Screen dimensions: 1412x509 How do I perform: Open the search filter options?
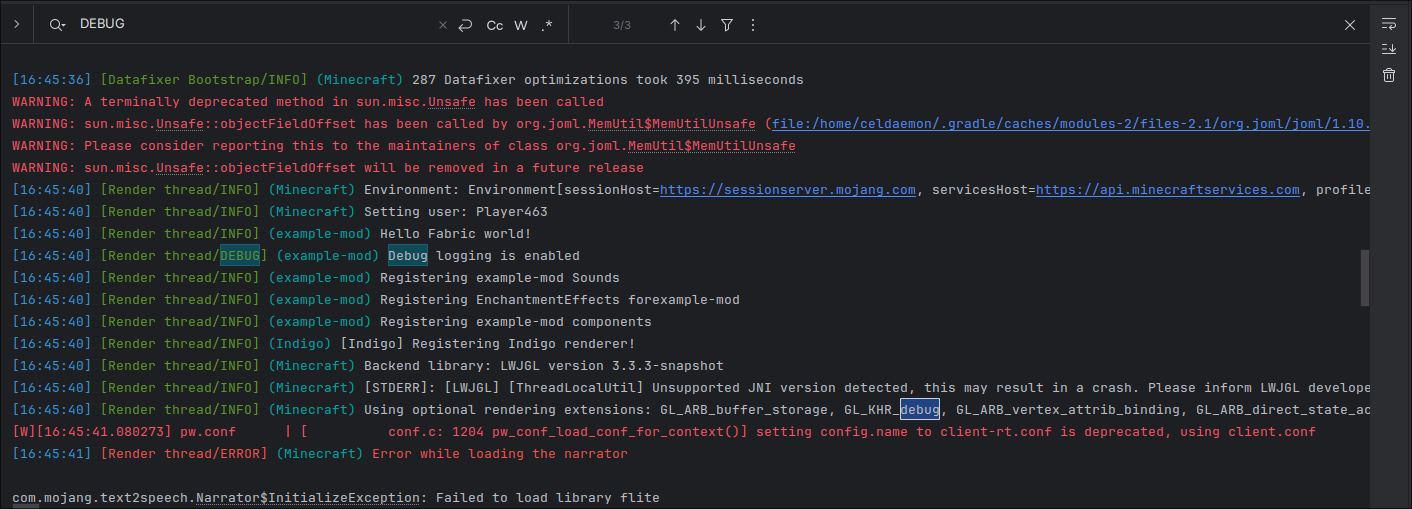[727, 25]
